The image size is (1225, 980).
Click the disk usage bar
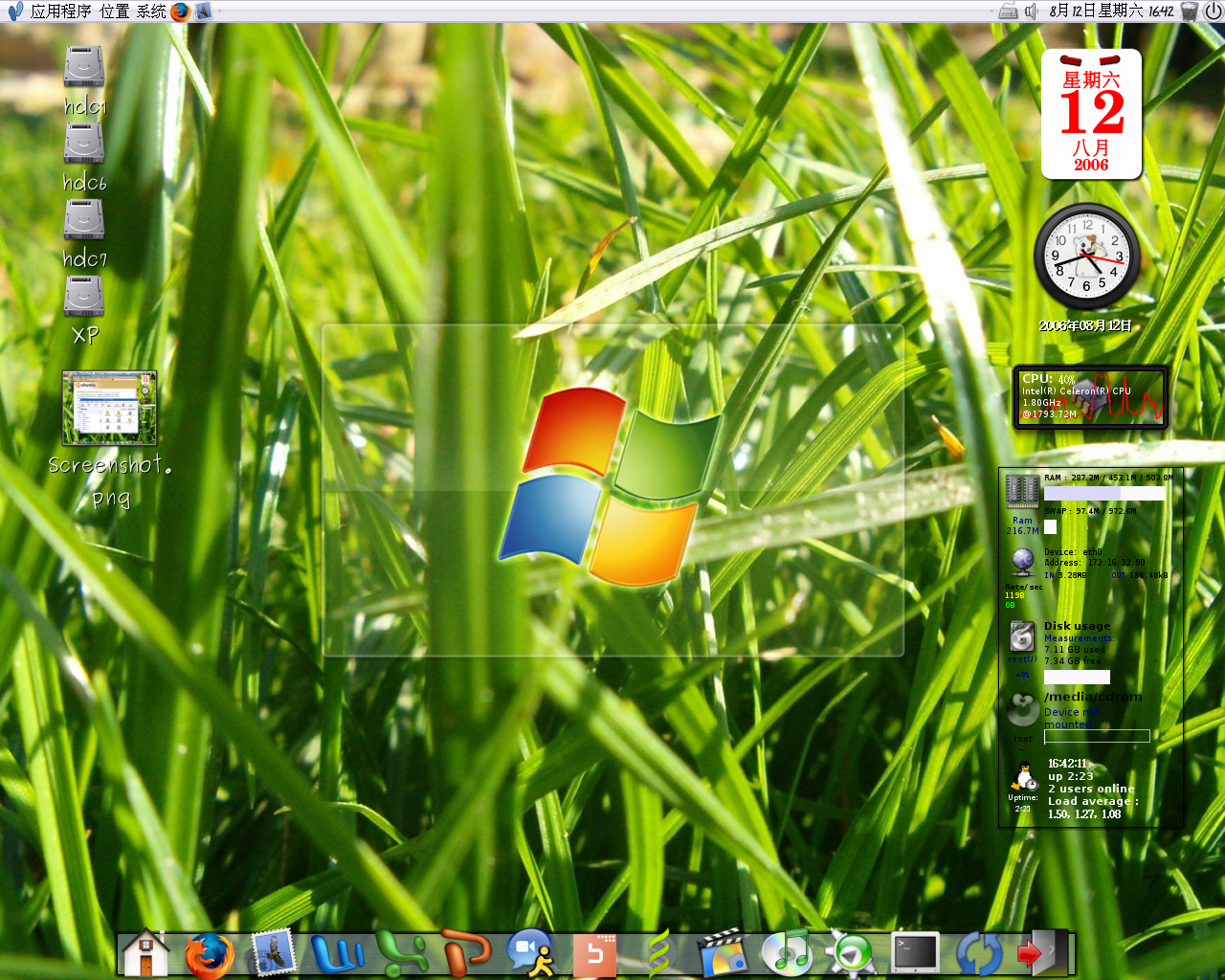(x=1077, y=677)
